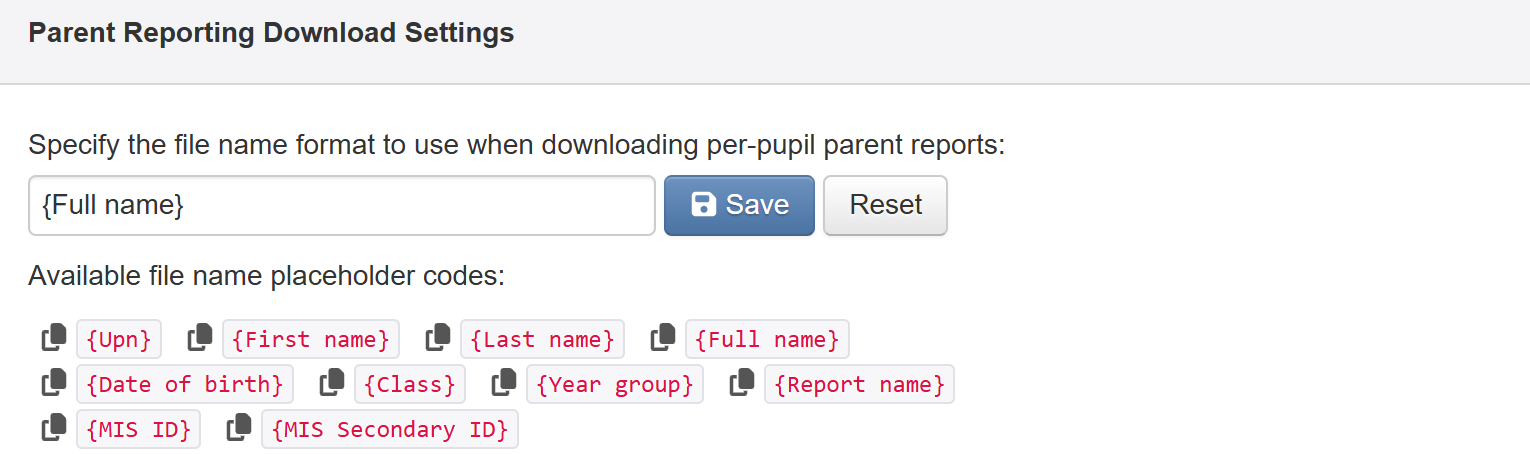Click the copy icon for {Class}
The height and width of the screenshot is (454, 1530).
coord(332,383)
